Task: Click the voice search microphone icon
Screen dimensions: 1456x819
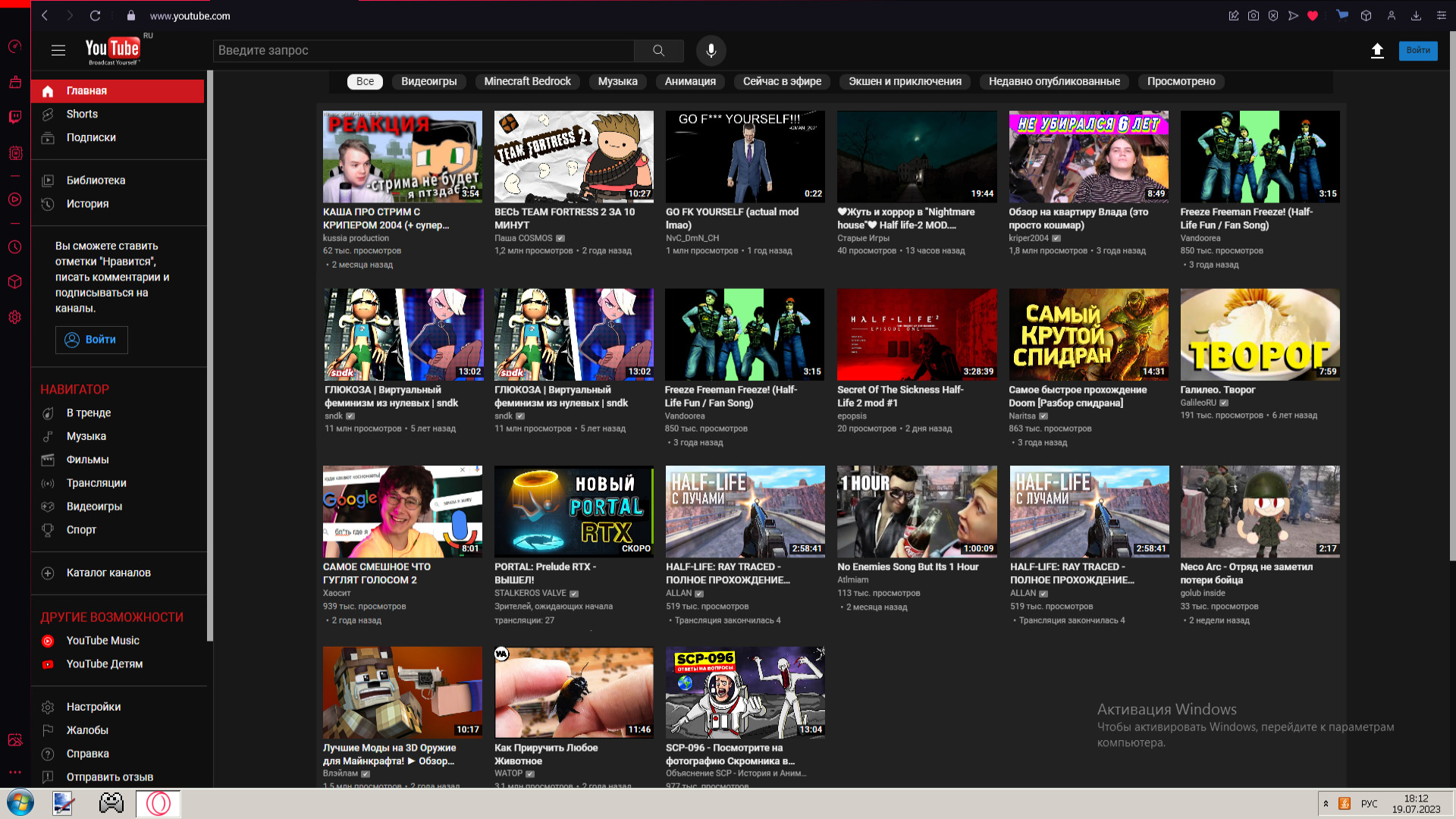Action: pos(711,51)
